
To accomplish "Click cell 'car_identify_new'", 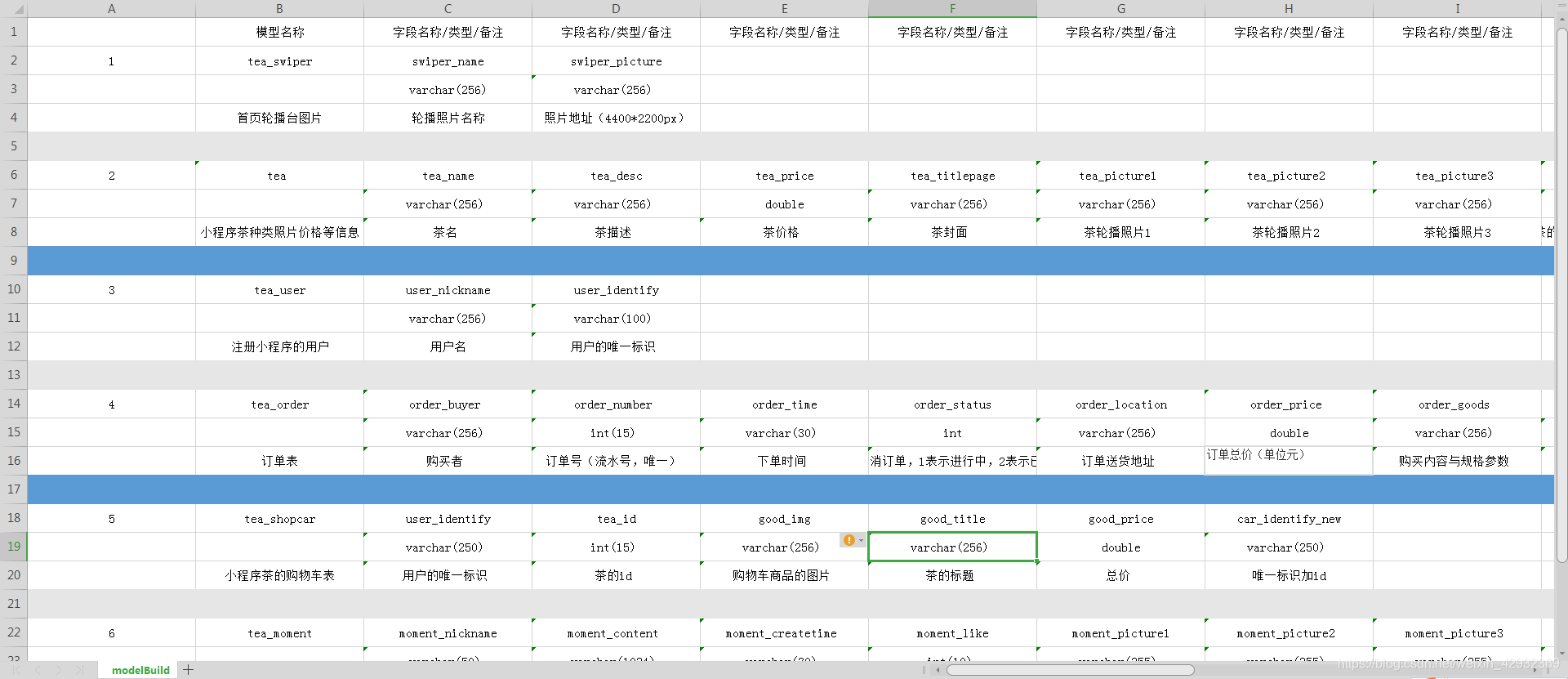I will pos(1289,519).
